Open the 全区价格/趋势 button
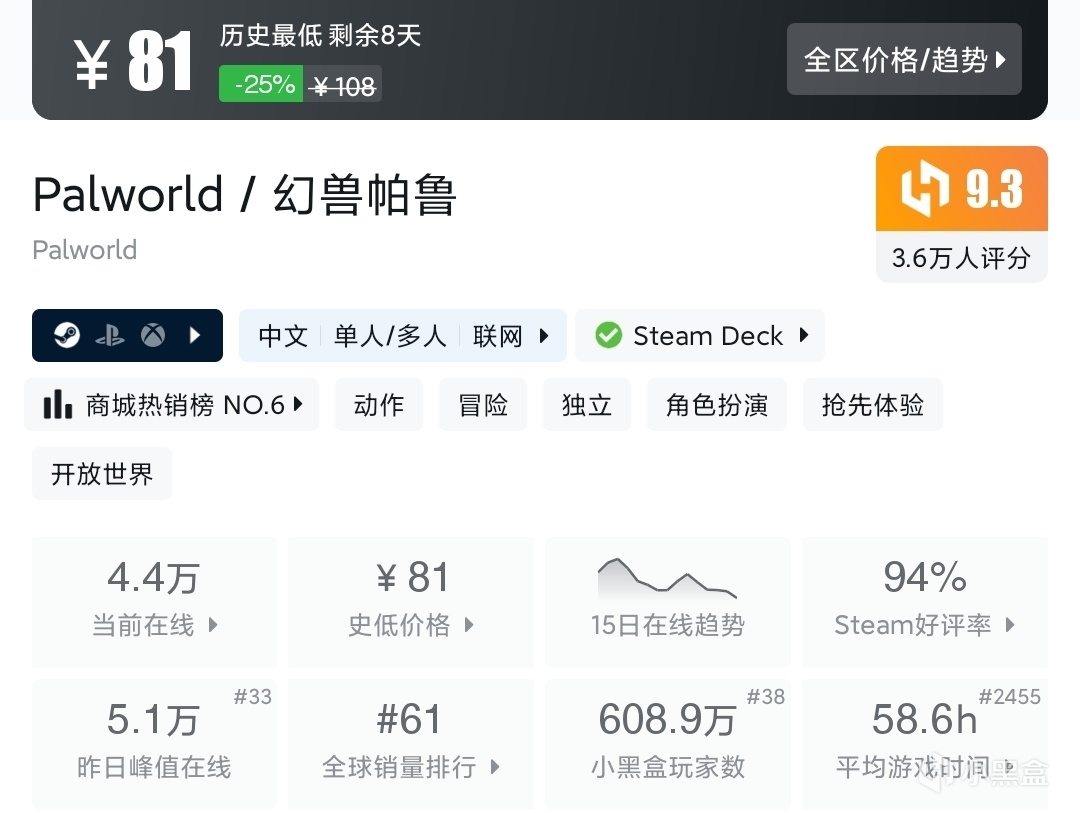Viewport: 1080px width, 813px height. point(904,59)
